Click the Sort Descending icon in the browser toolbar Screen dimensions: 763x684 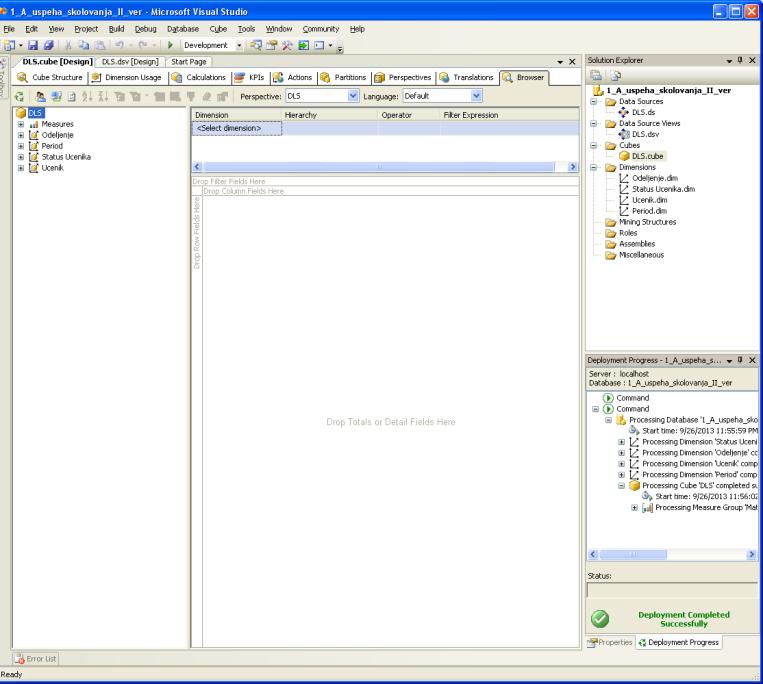103,96
